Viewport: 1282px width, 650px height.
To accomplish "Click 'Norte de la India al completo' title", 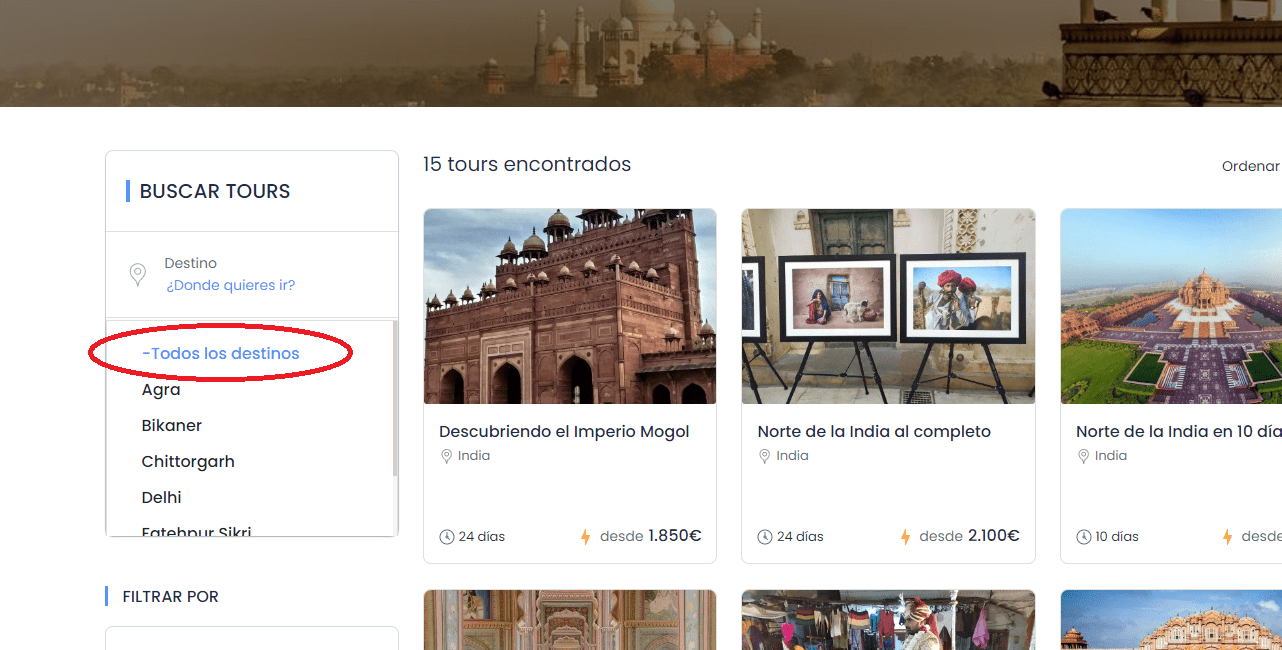I will pos(874,432).
